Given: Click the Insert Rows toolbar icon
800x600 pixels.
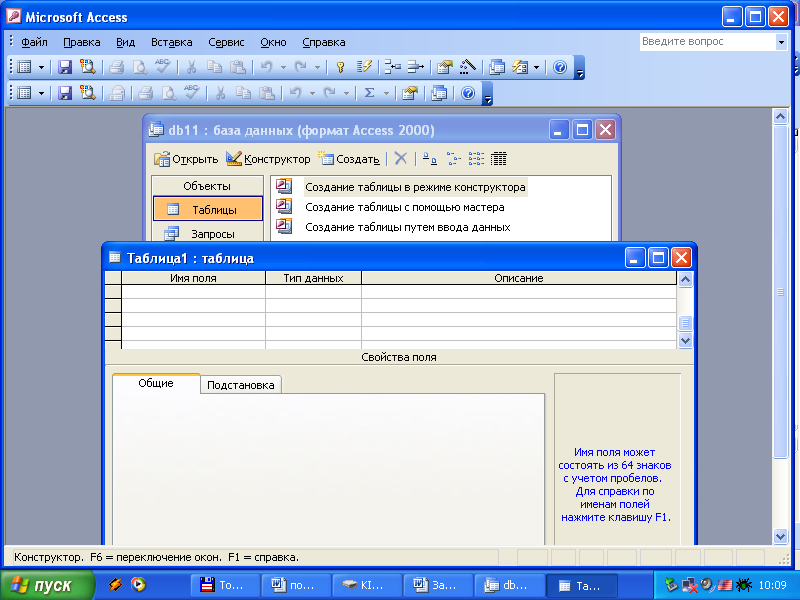Looking at the screenshot, I should [392, 67].
